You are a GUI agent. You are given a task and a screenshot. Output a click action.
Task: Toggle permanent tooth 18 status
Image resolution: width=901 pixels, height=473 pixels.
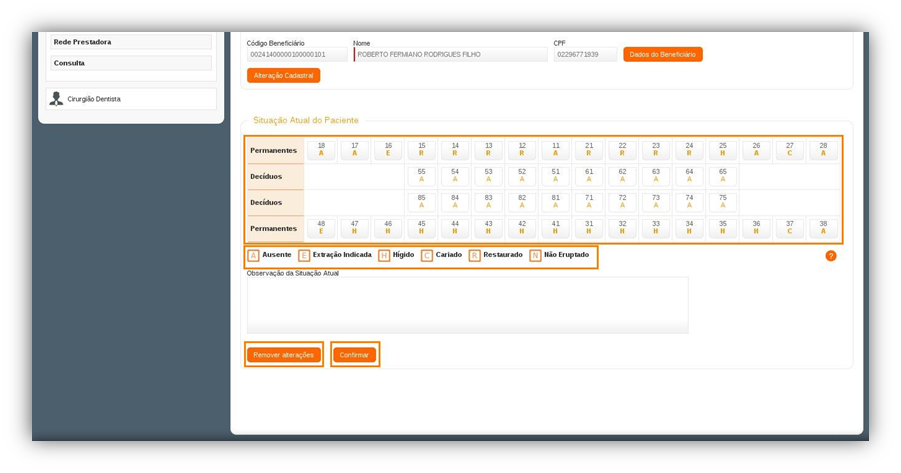(x=321, y=150)
